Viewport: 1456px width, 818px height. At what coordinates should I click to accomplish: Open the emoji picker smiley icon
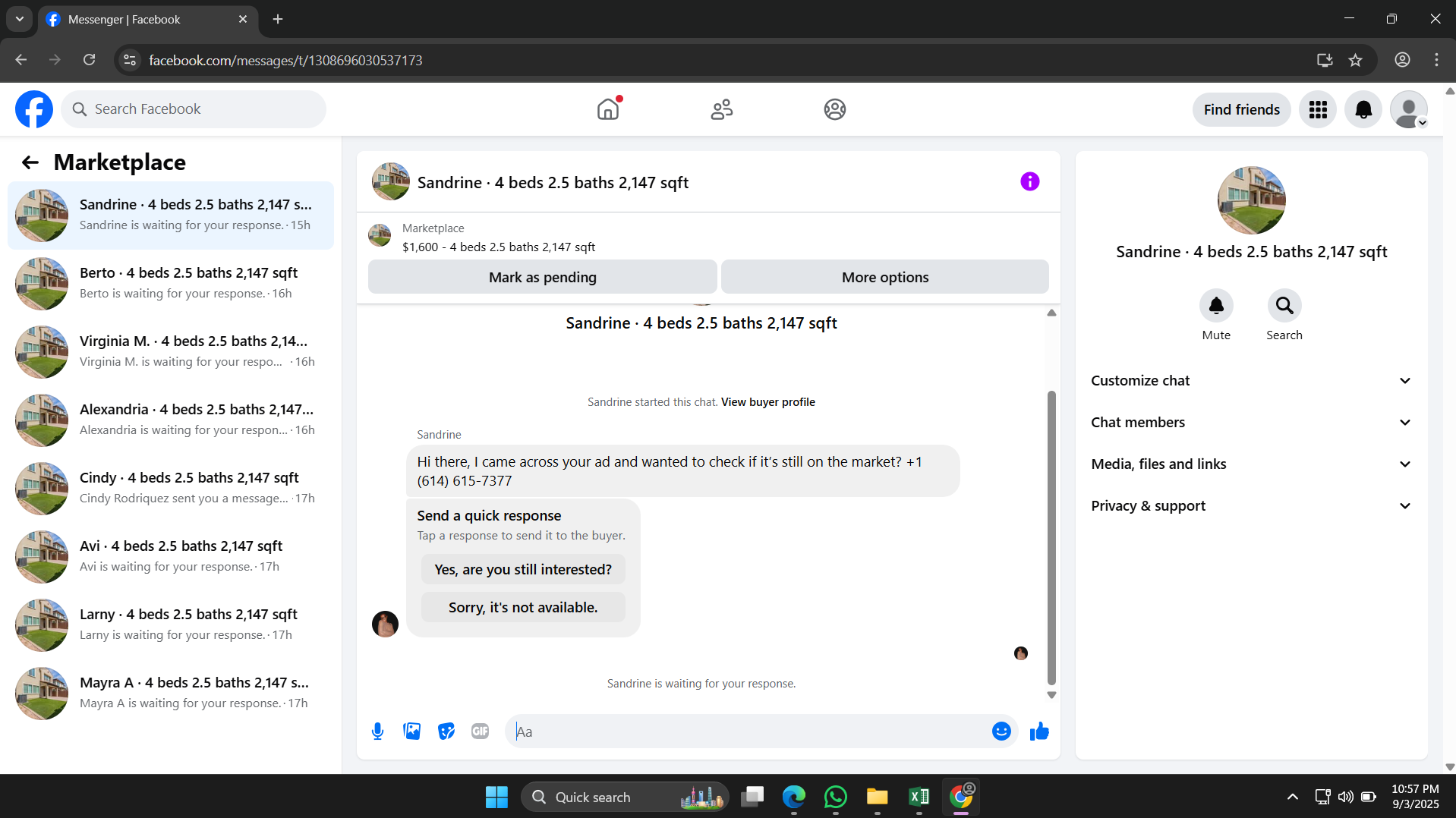1001,731
